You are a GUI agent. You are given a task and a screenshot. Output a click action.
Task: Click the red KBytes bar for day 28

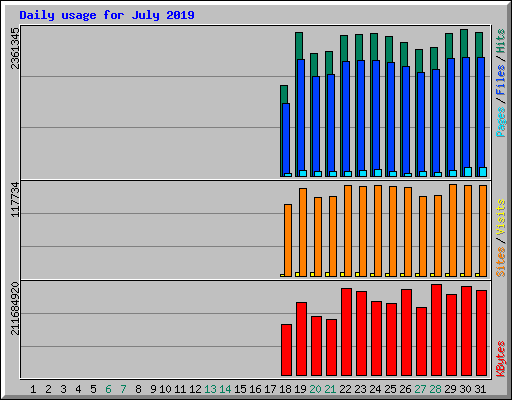tap(436, 330)
